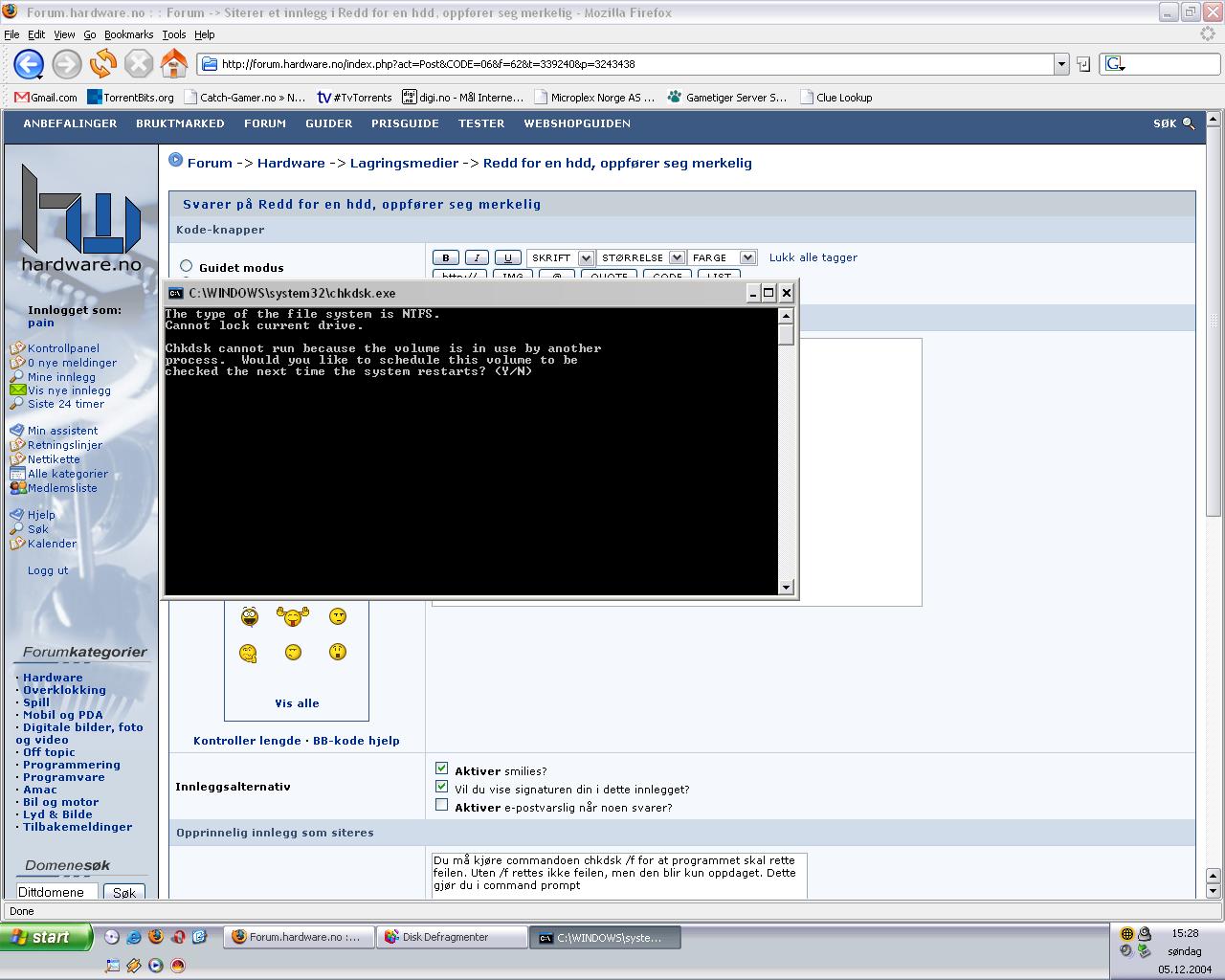The width and height of the screenshot is (1225, 980).
Task: Launch Firefox from quick launch bar
Action: [x=156, y=937]
